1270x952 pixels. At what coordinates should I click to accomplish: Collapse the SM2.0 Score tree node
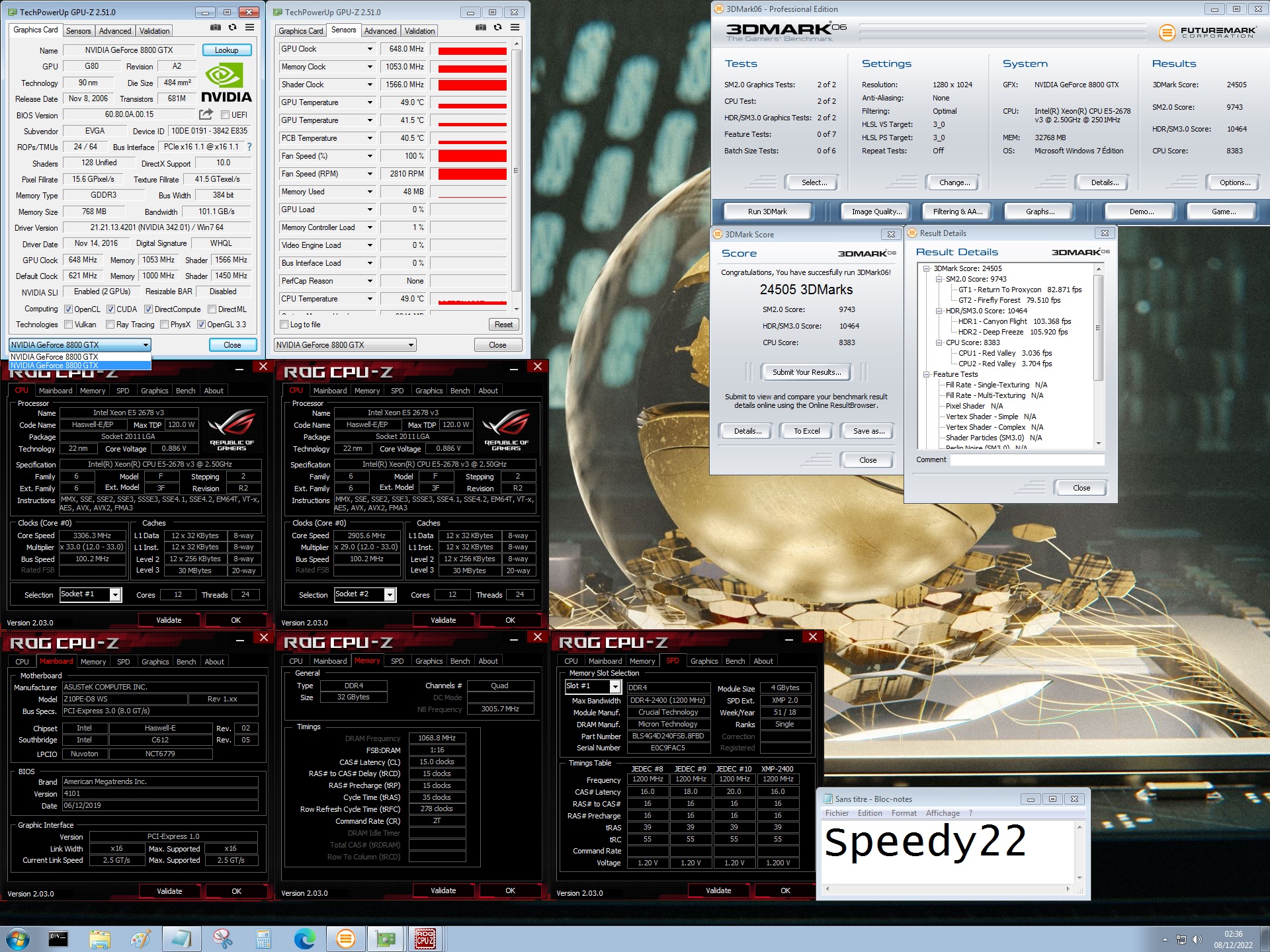(x=939, y=279)
